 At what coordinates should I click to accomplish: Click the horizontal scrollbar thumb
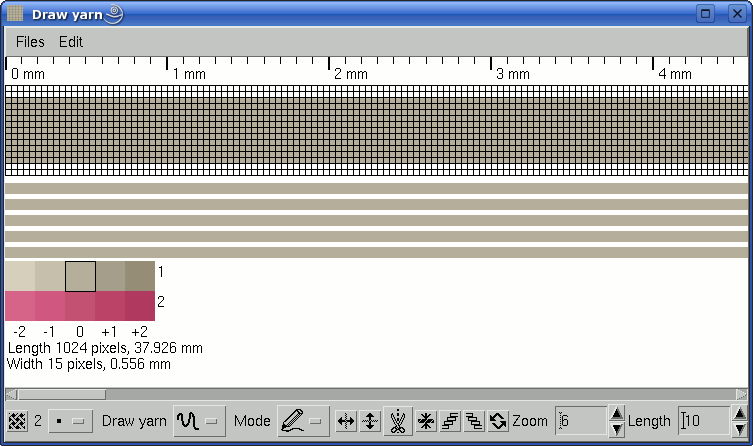click(x=61, y=394)
